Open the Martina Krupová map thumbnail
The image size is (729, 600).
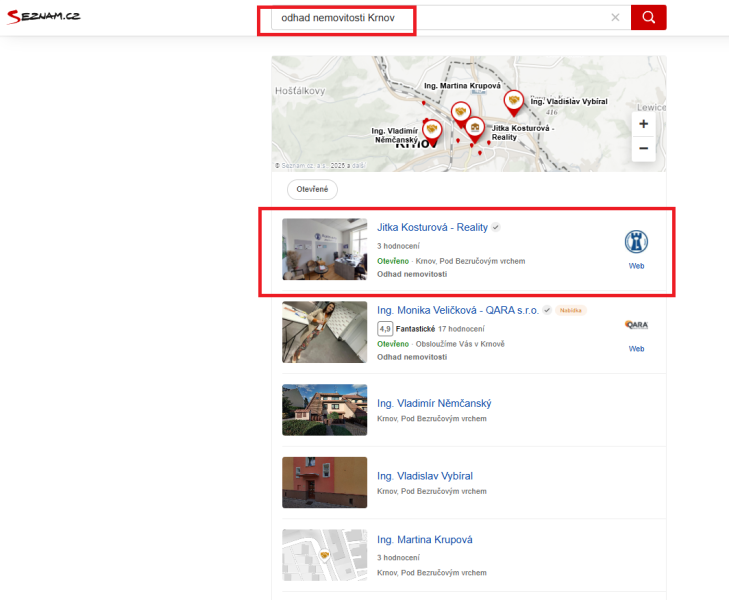point(325,555)
